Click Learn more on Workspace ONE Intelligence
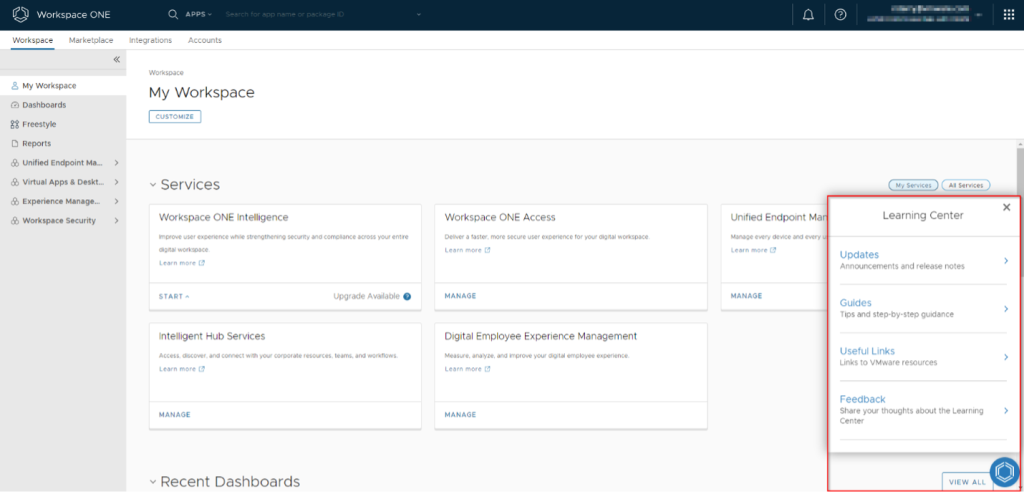Image resolution: width=1024 pixels, height=494 pixels. click(177, 263)
